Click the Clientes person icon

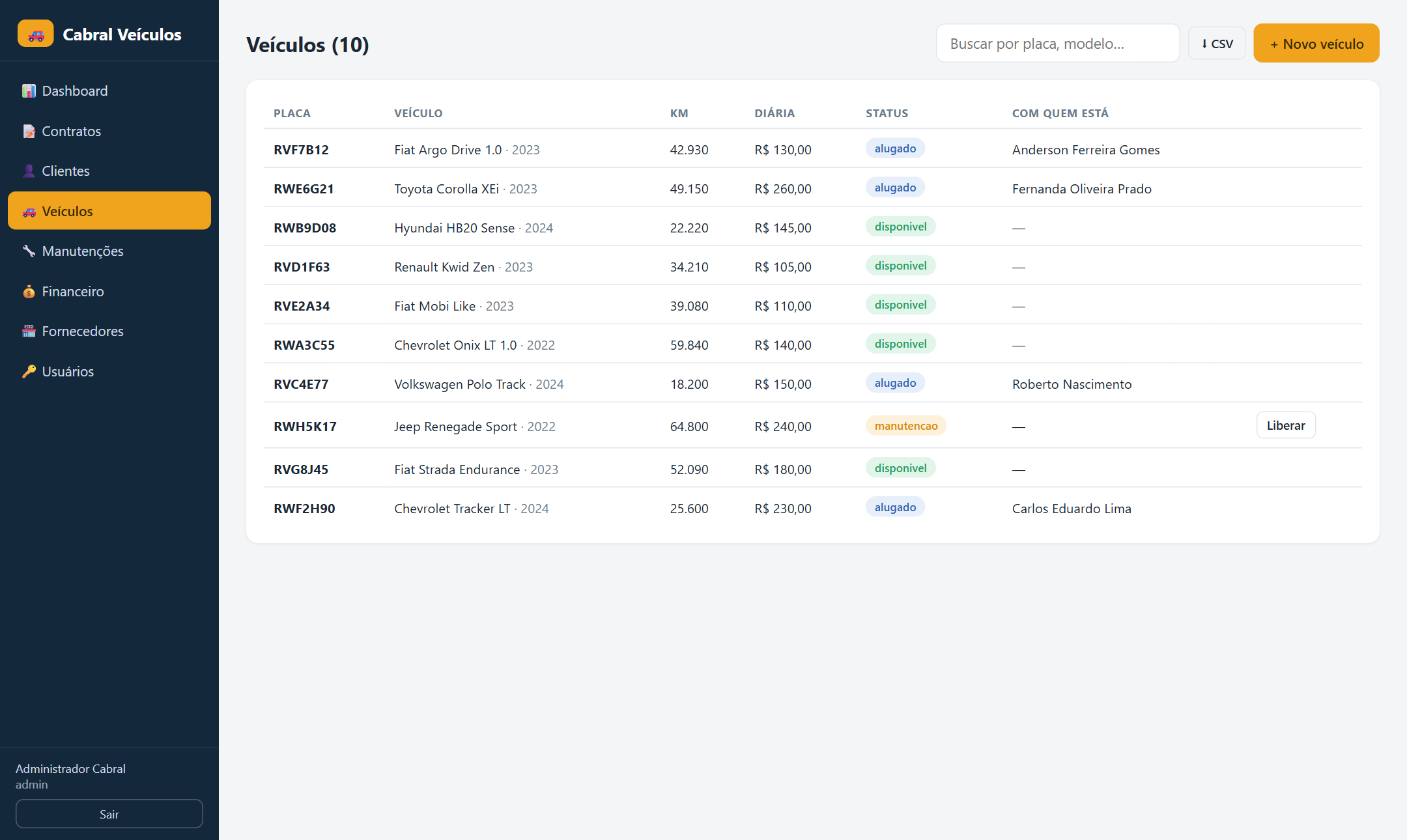tap(29, 171)
